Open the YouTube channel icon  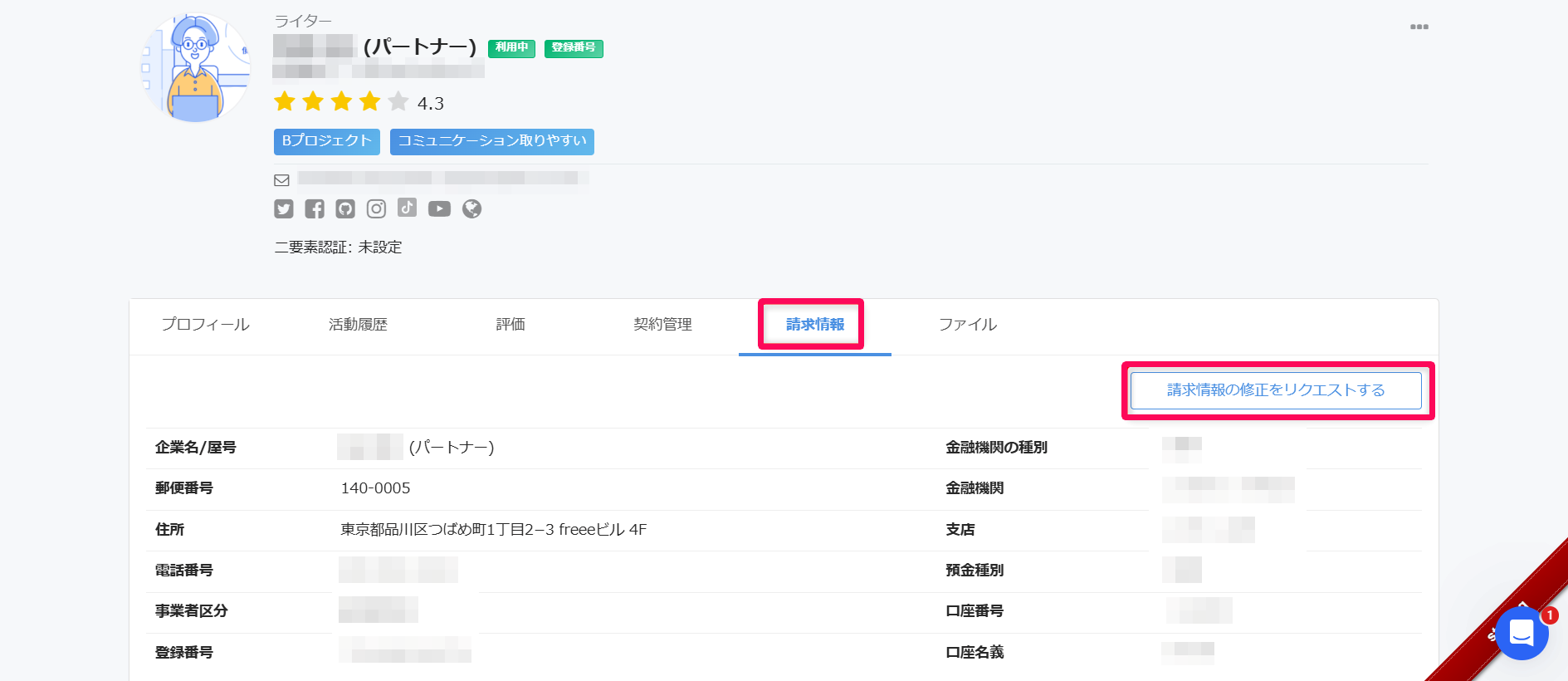click(439, 209)
